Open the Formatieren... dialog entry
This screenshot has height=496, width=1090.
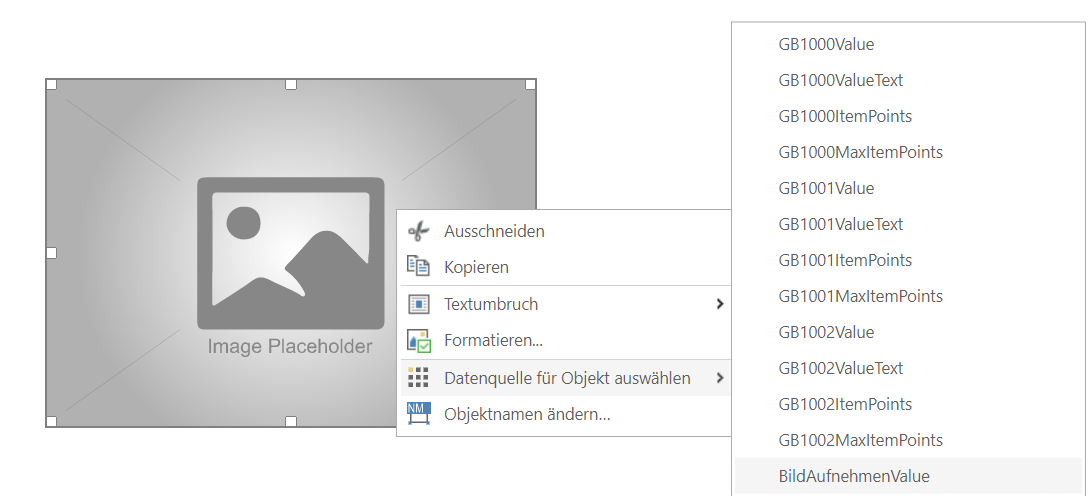coord(493,340)
